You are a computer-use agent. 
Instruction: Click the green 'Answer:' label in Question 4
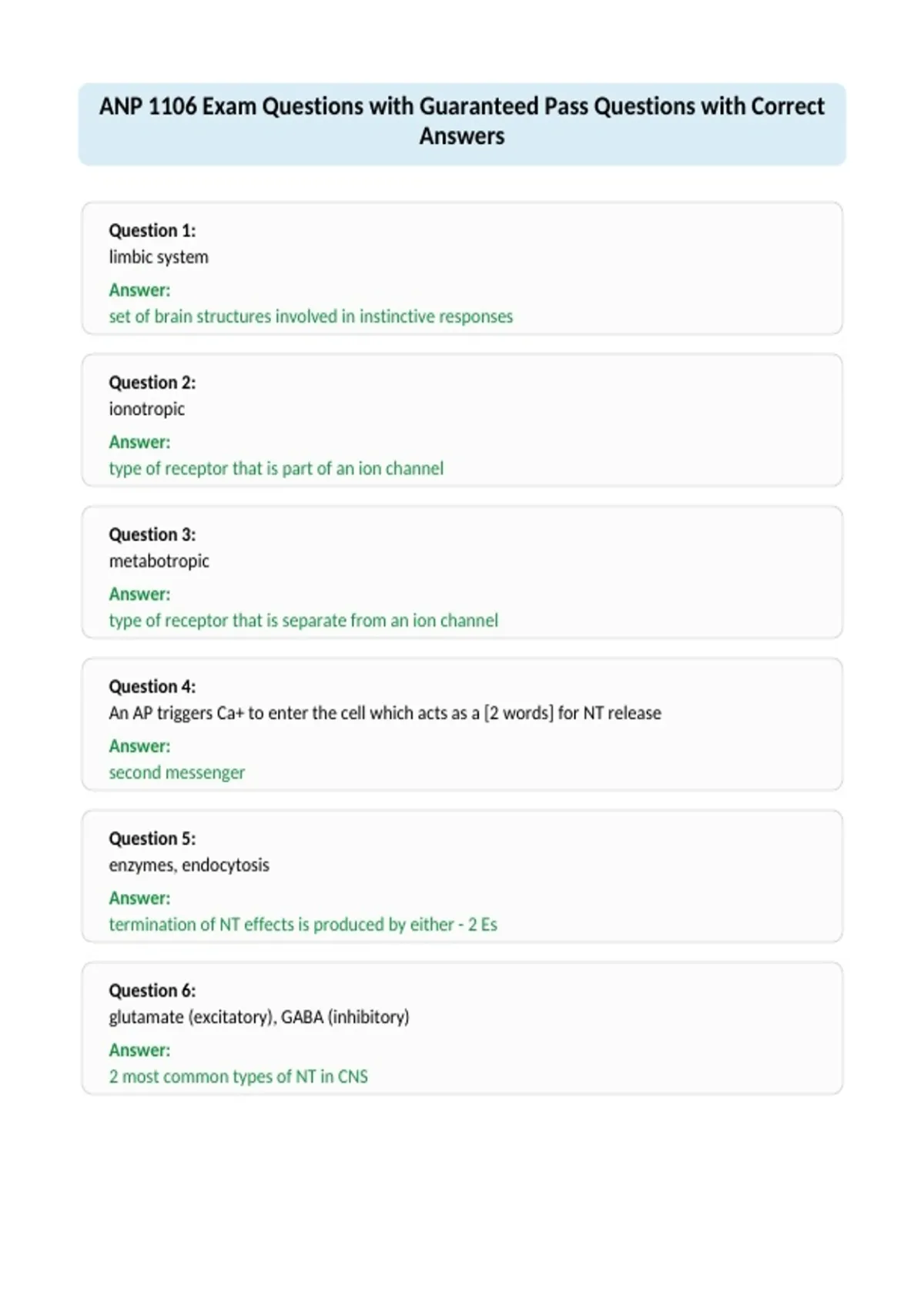[139, 746]
